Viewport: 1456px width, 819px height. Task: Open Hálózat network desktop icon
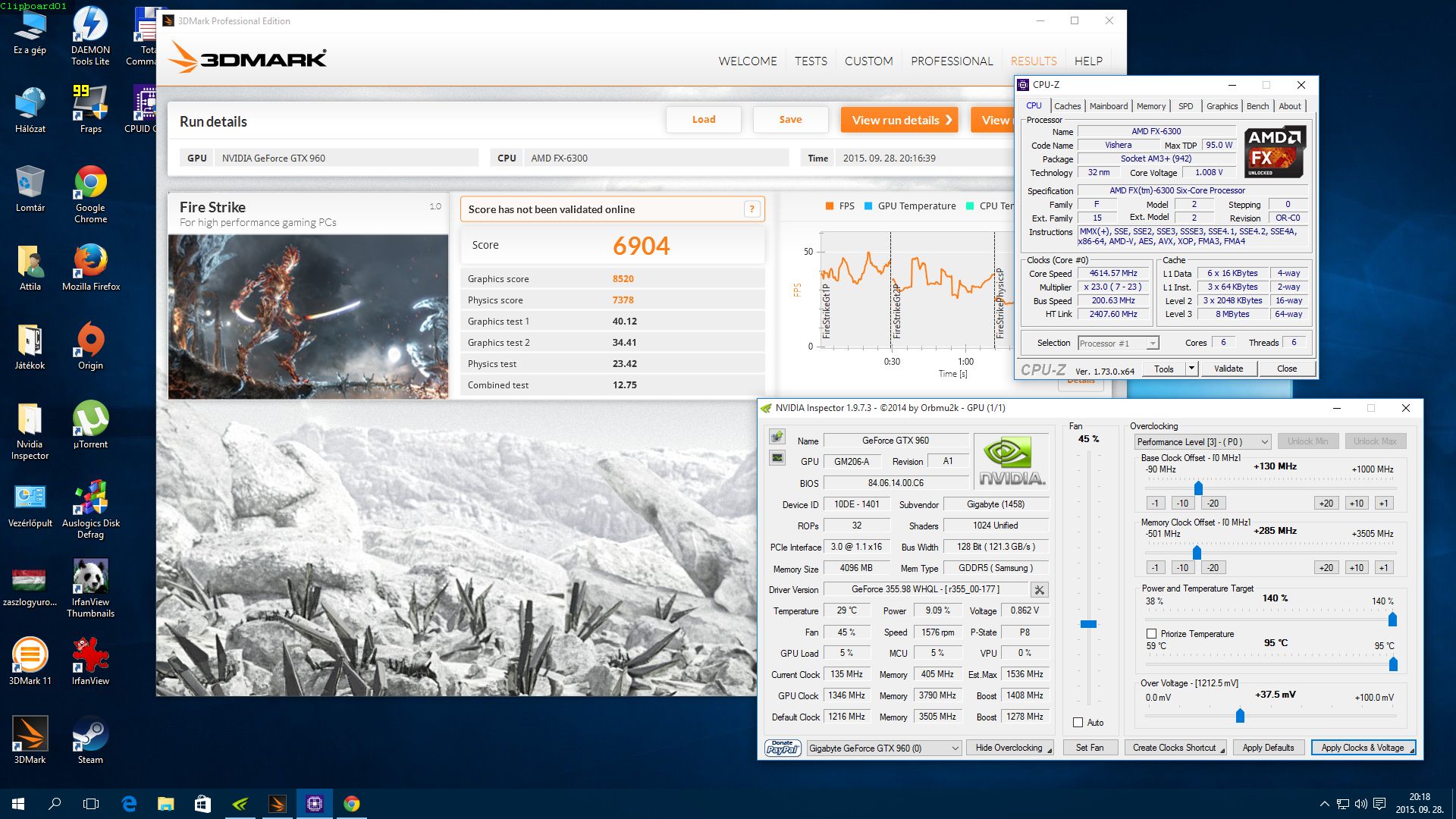pos(30,109)
